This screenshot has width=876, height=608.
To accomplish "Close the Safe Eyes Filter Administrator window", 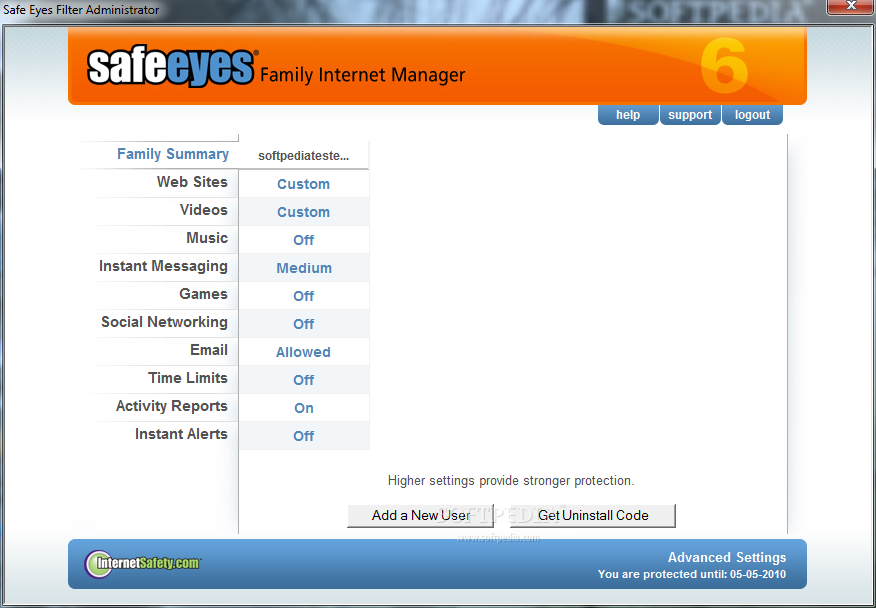I will point(851,6).
